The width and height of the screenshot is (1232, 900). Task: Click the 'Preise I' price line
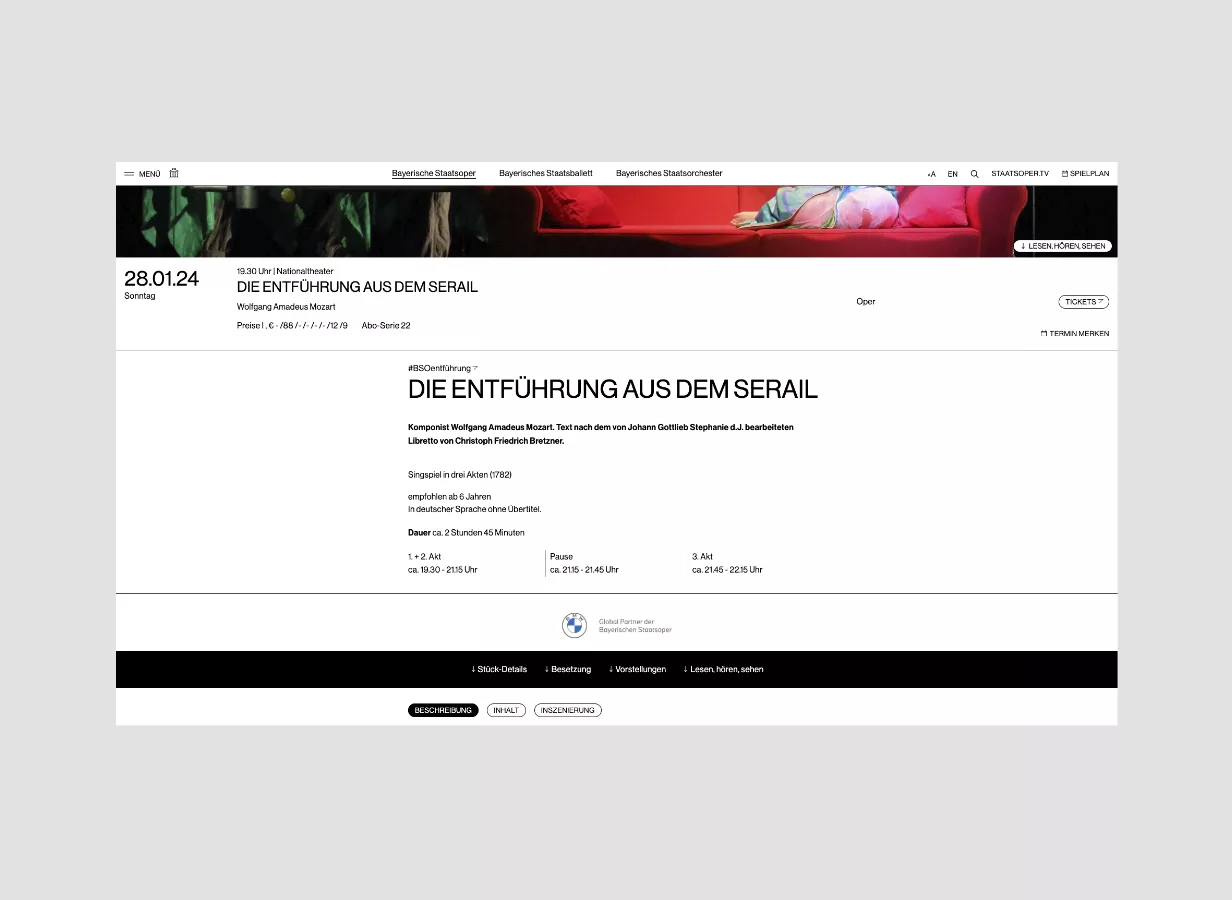tap(292, 326)
